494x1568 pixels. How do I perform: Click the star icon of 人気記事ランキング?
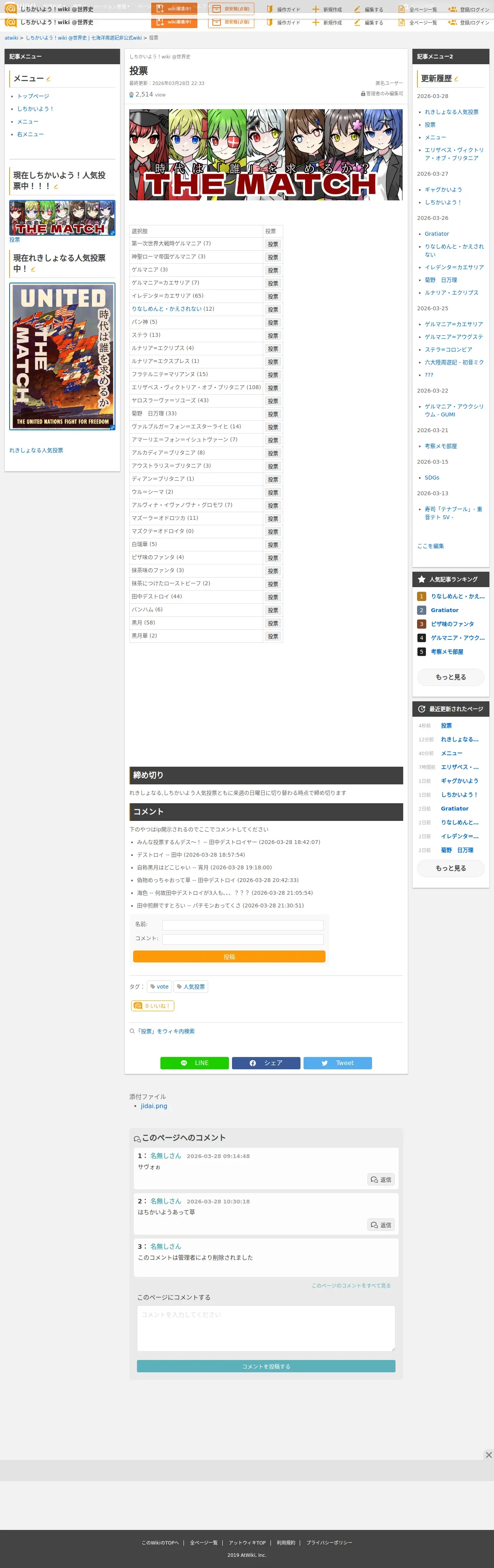pos(422,579)
